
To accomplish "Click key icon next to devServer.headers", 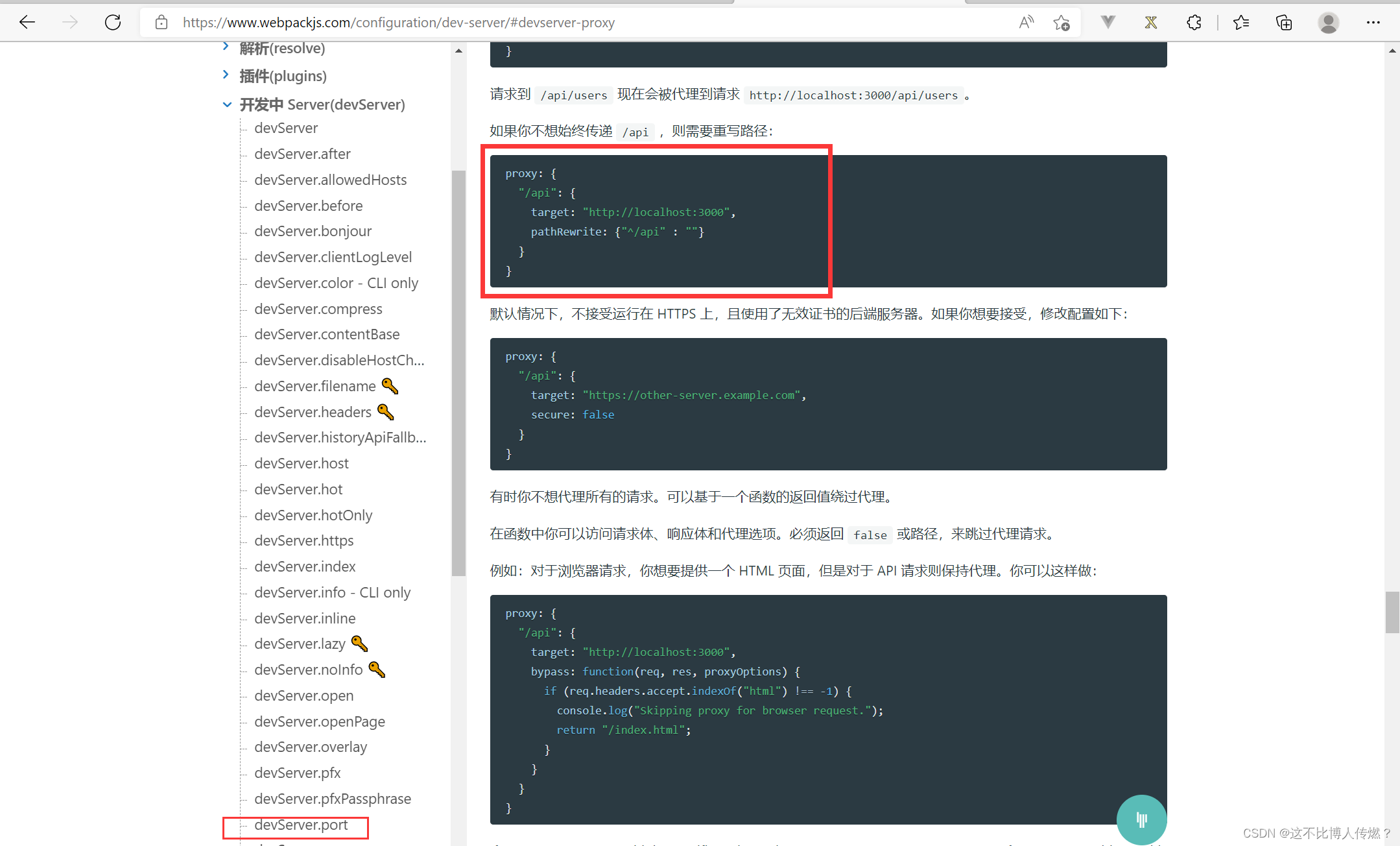I will (386, 412).
